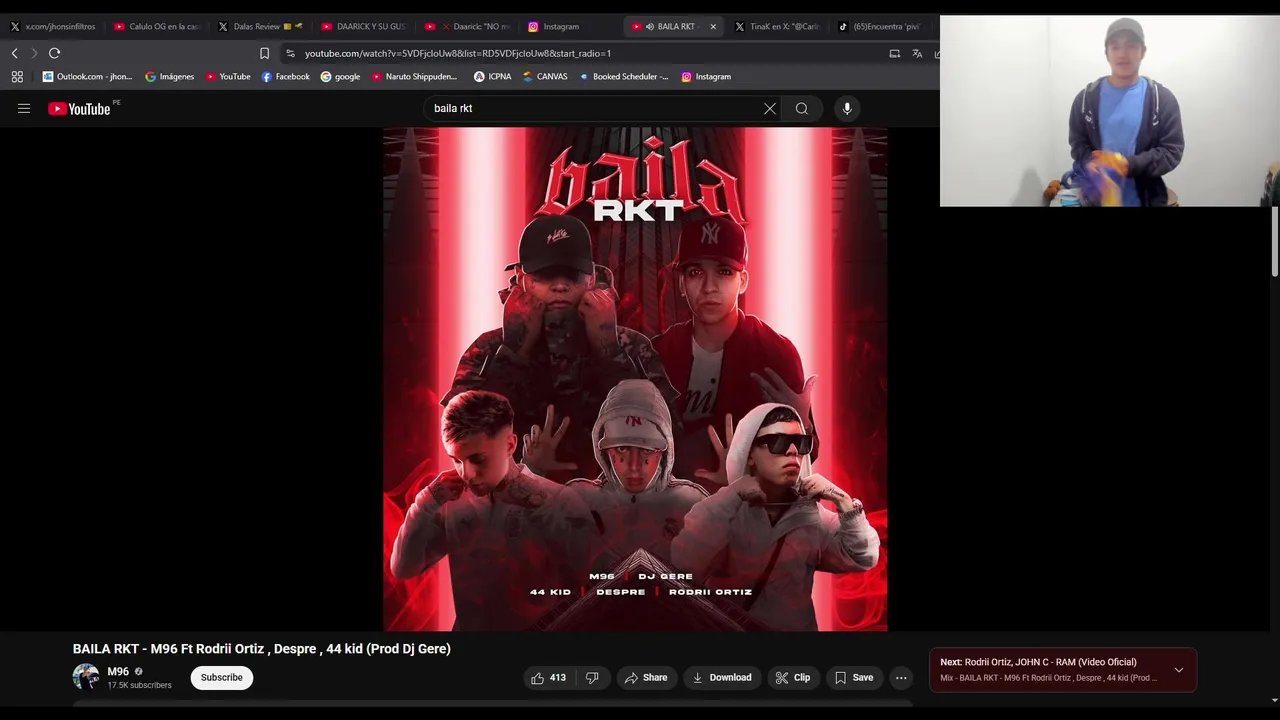This screenshot has width=1280, height=720.
Task: Switch to the 'TinaK en X' tab
Action: coord(778,27)
